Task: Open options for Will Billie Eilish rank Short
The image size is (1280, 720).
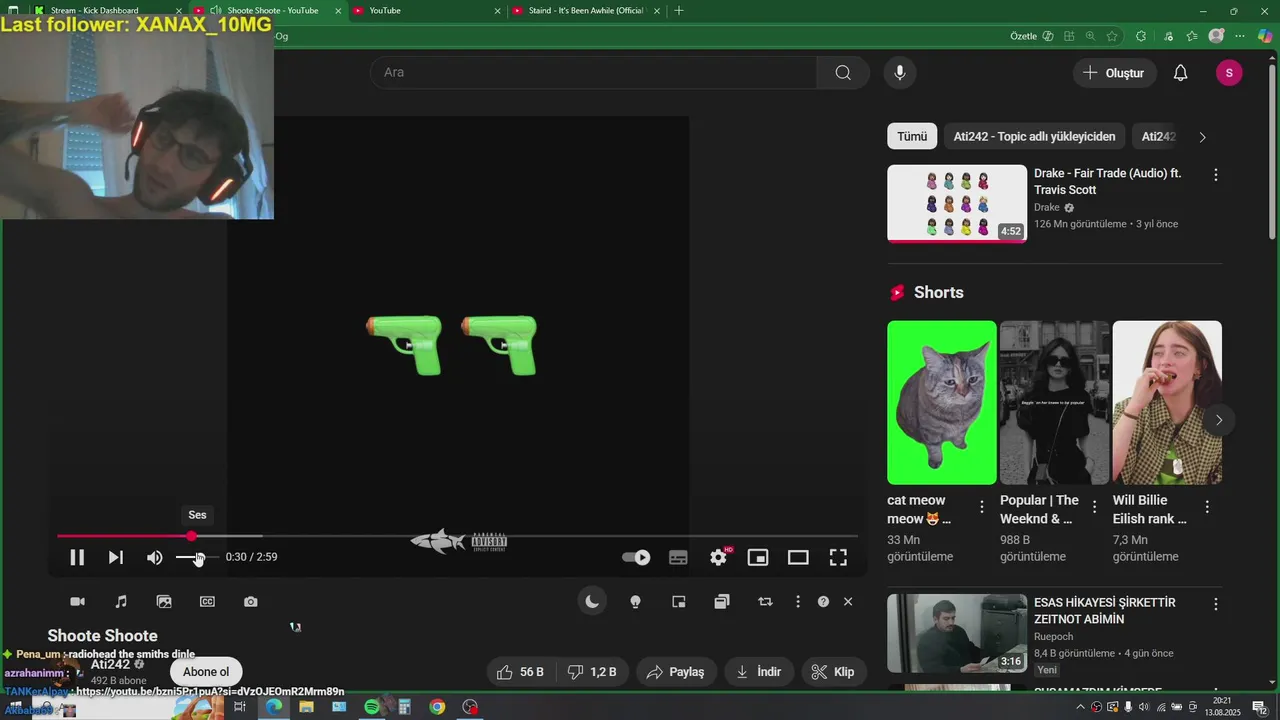Action: tap(1208, 507)
